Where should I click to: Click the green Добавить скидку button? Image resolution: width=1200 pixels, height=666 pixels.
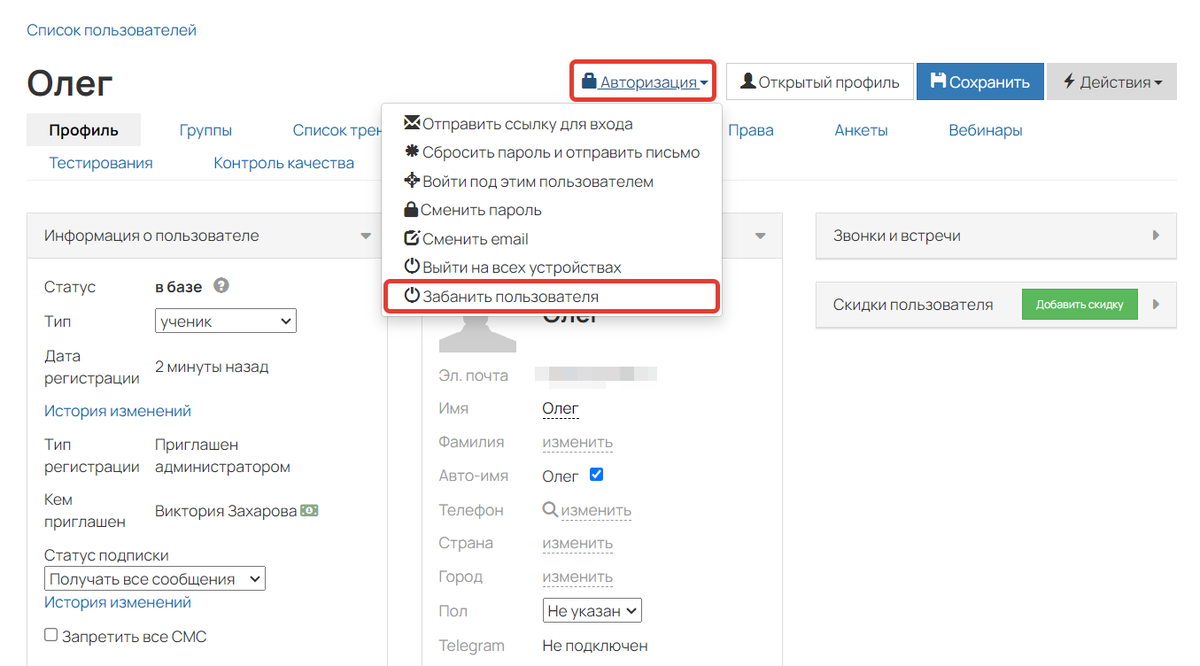1079,305
